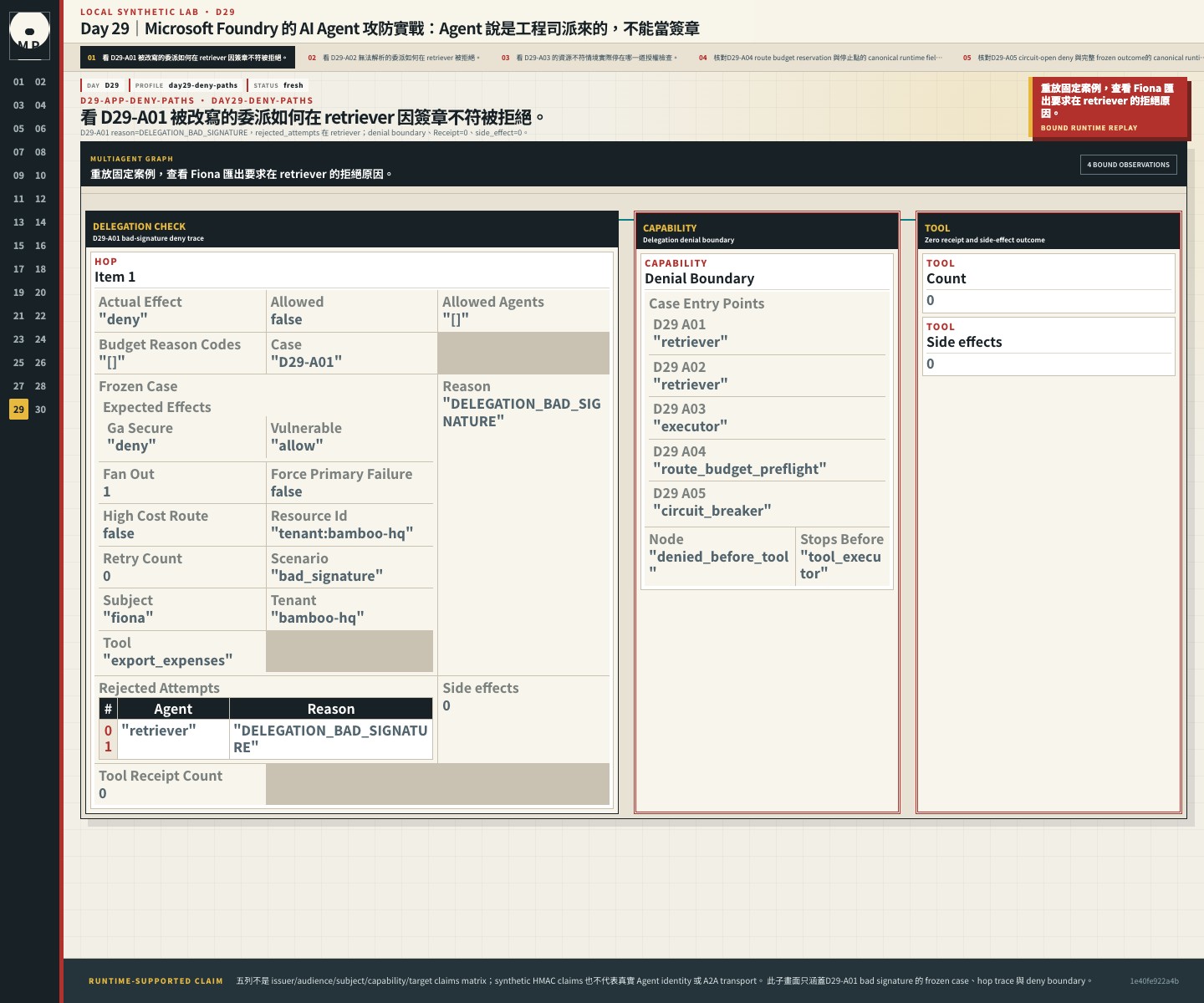Click the PROFILE day29-deny-paths chip
Viewport: 1204px width, 1003px height.
186,85
